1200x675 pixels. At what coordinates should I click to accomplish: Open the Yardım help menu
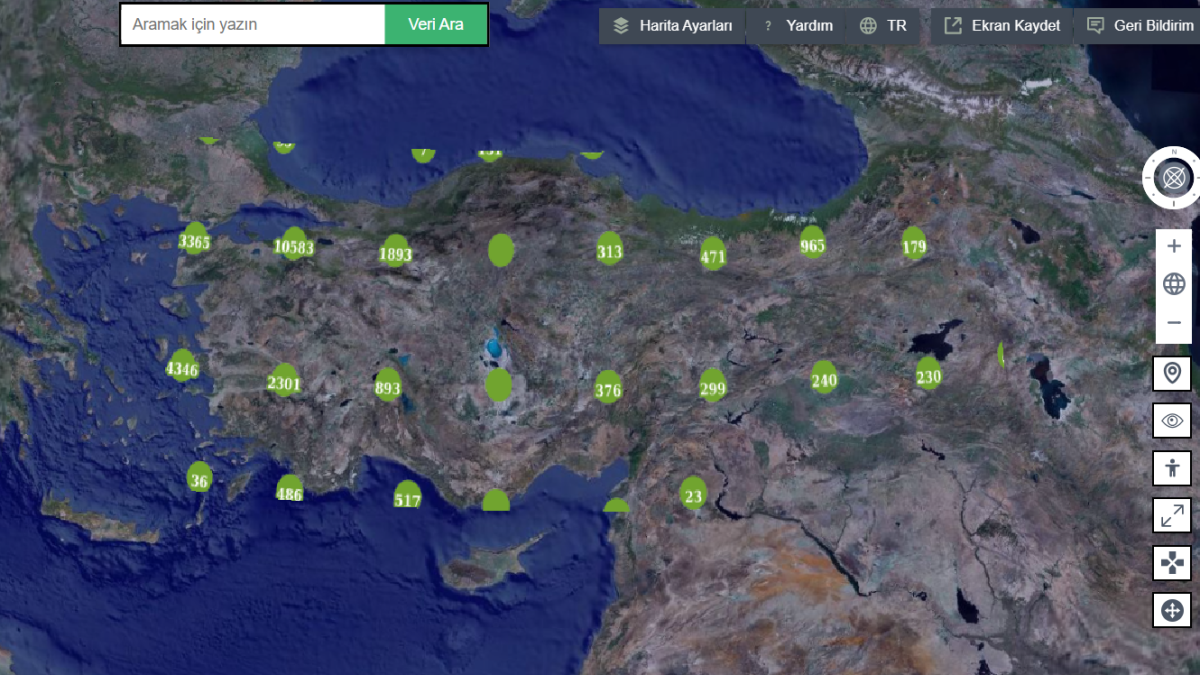tap(798, 26)
